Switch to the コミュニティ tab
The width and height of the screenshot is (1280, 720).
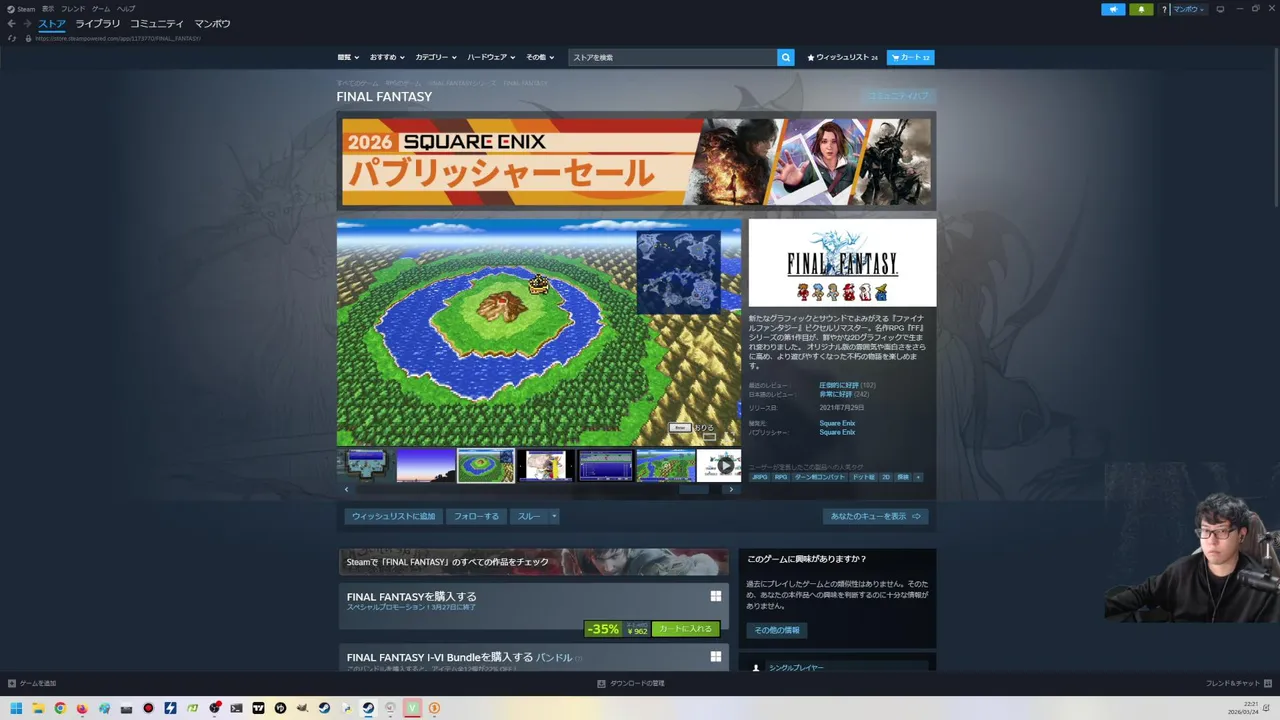click(x=157, y=24)
